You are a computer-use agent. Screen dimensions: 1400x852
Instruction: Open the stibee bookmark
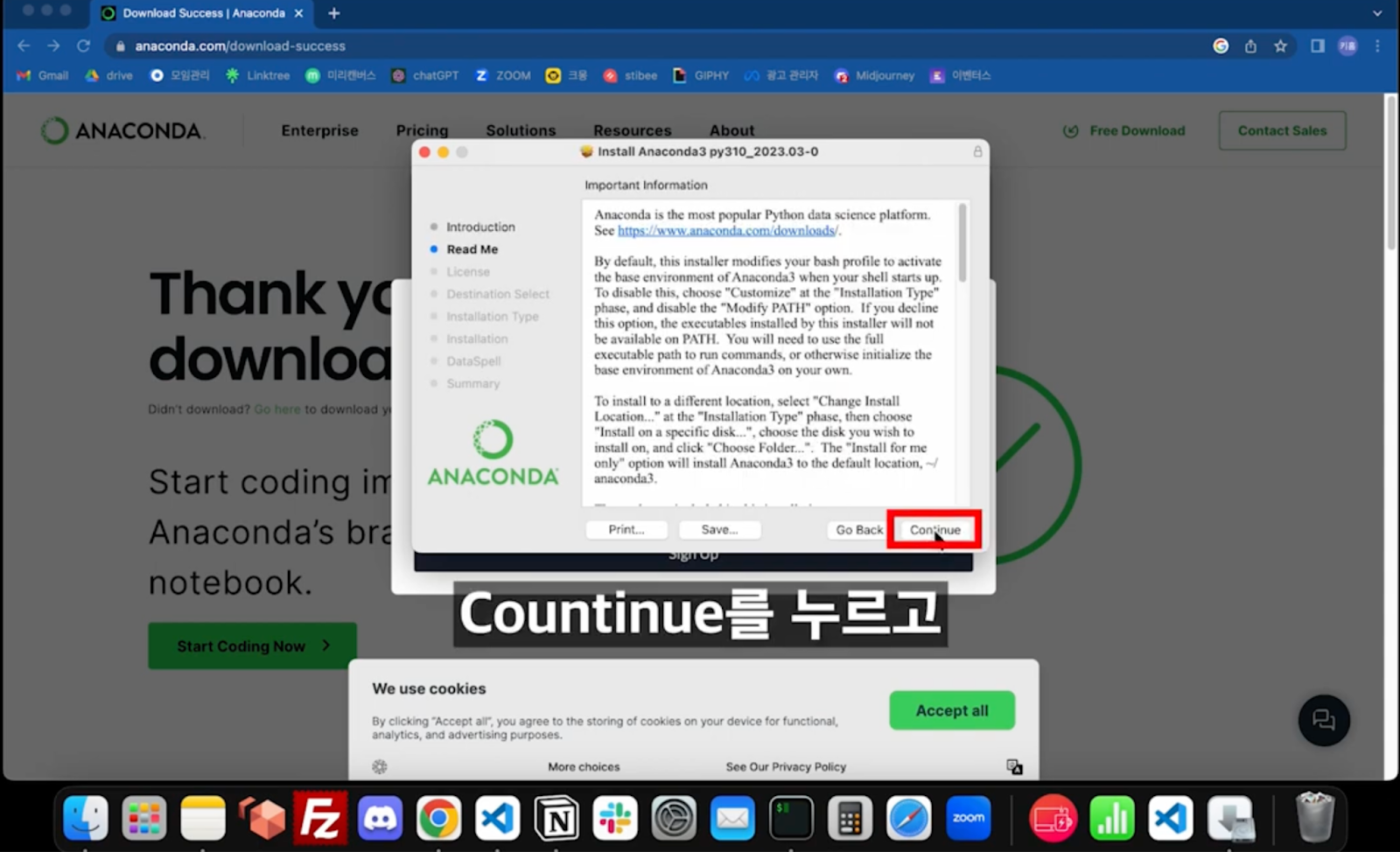630,75
